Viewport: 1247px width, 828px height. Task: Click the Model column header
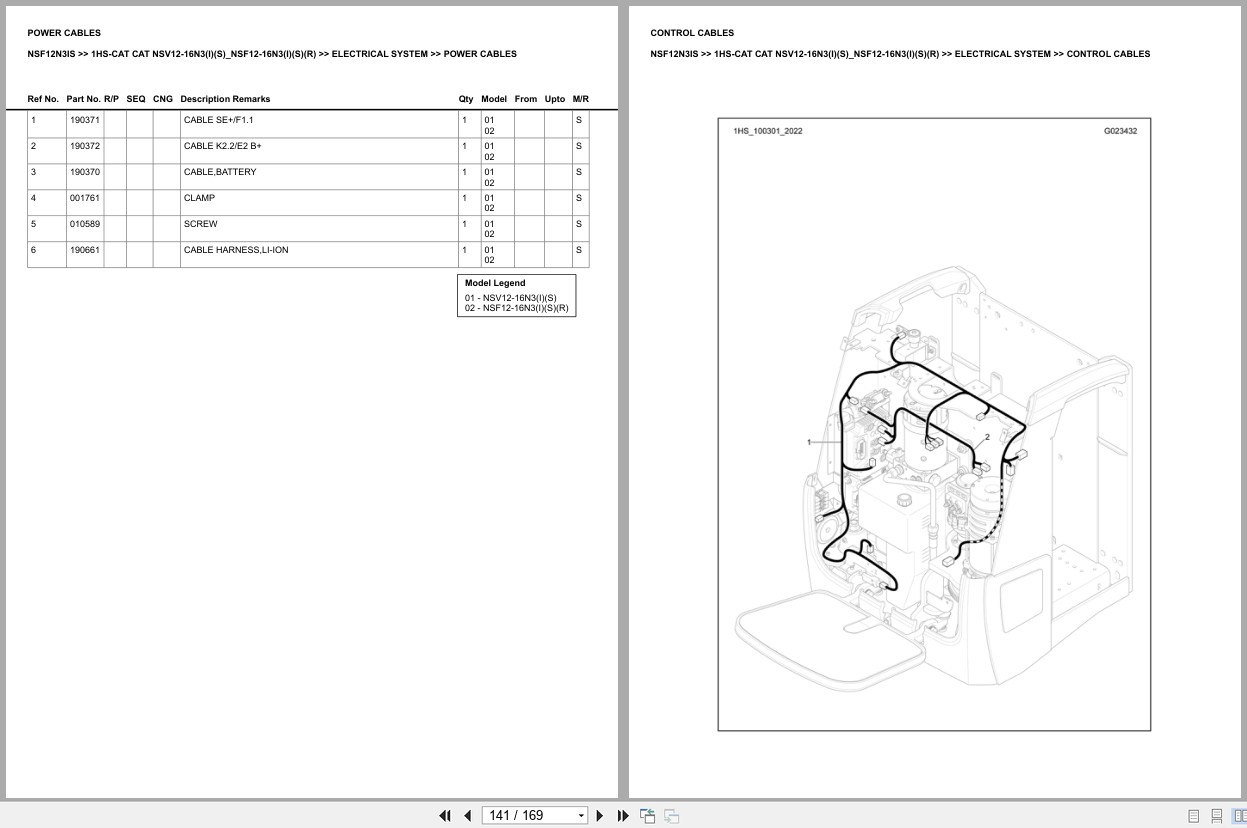494,99
